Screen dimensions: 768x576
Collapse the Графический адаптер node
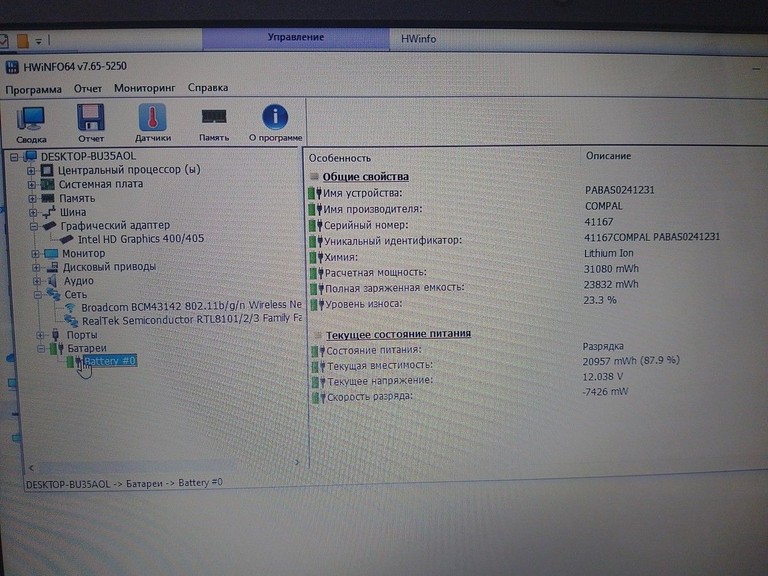click(34, 226)
